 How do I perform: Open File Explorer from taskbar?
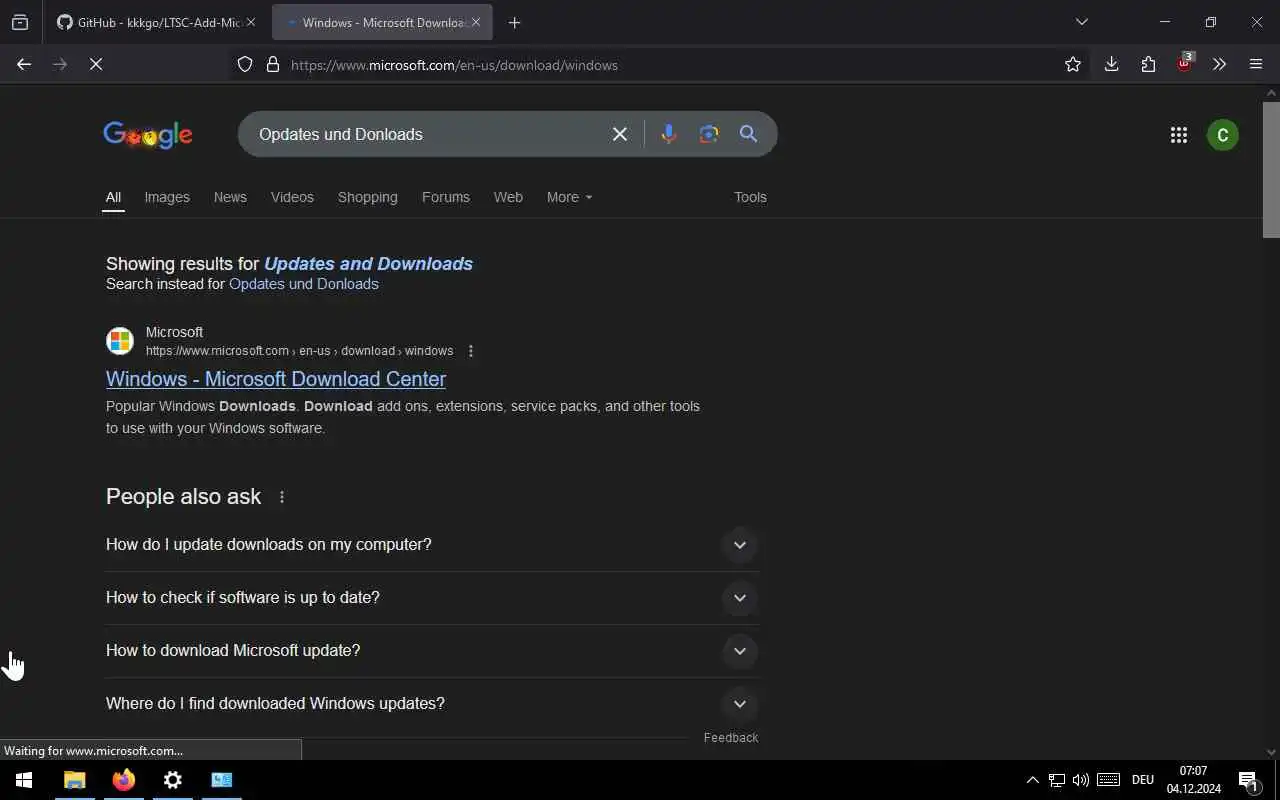pos(74,780)
